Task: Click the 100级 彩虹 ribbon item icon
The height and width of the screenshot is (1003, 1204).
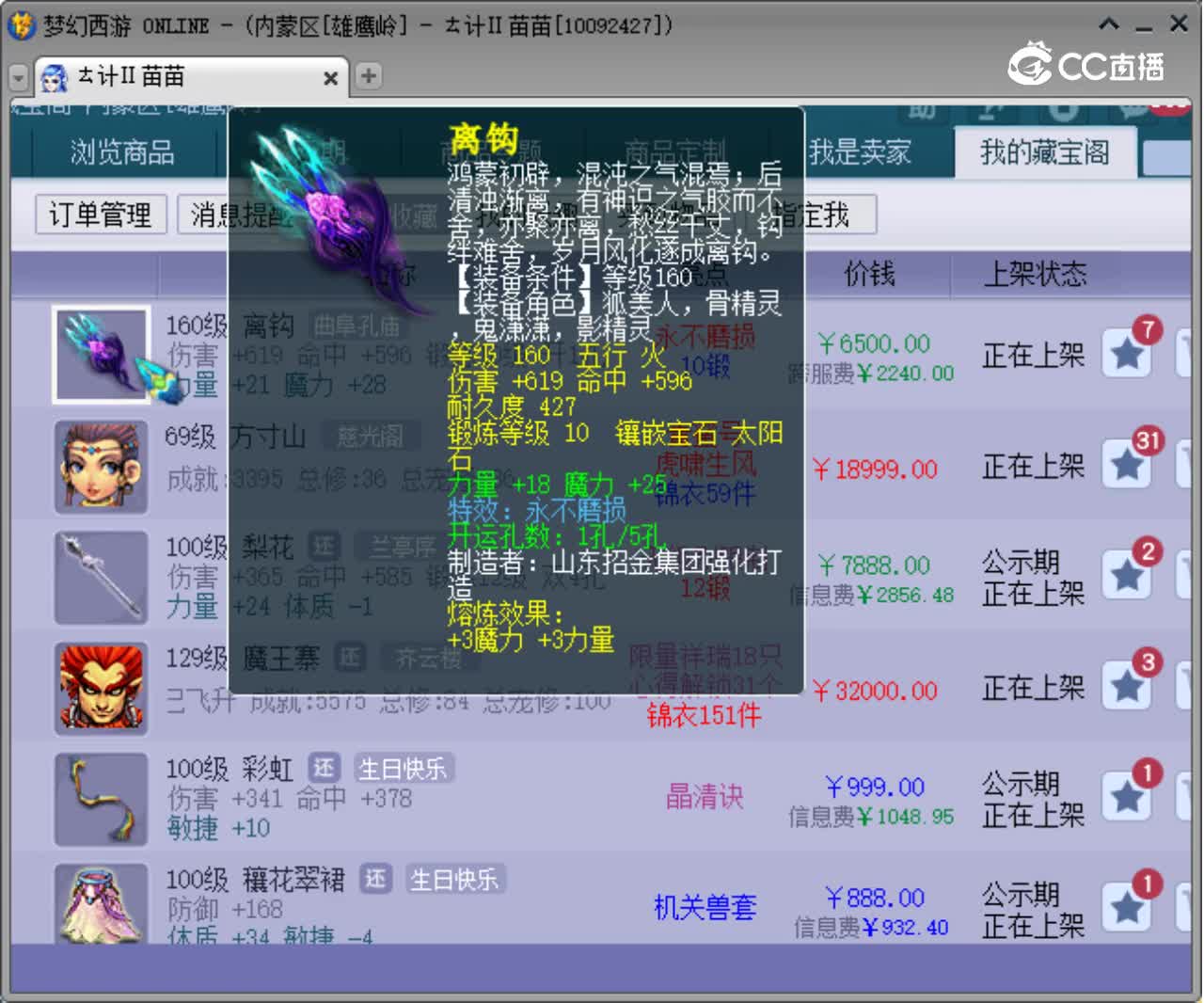Action: pos(101,799)
